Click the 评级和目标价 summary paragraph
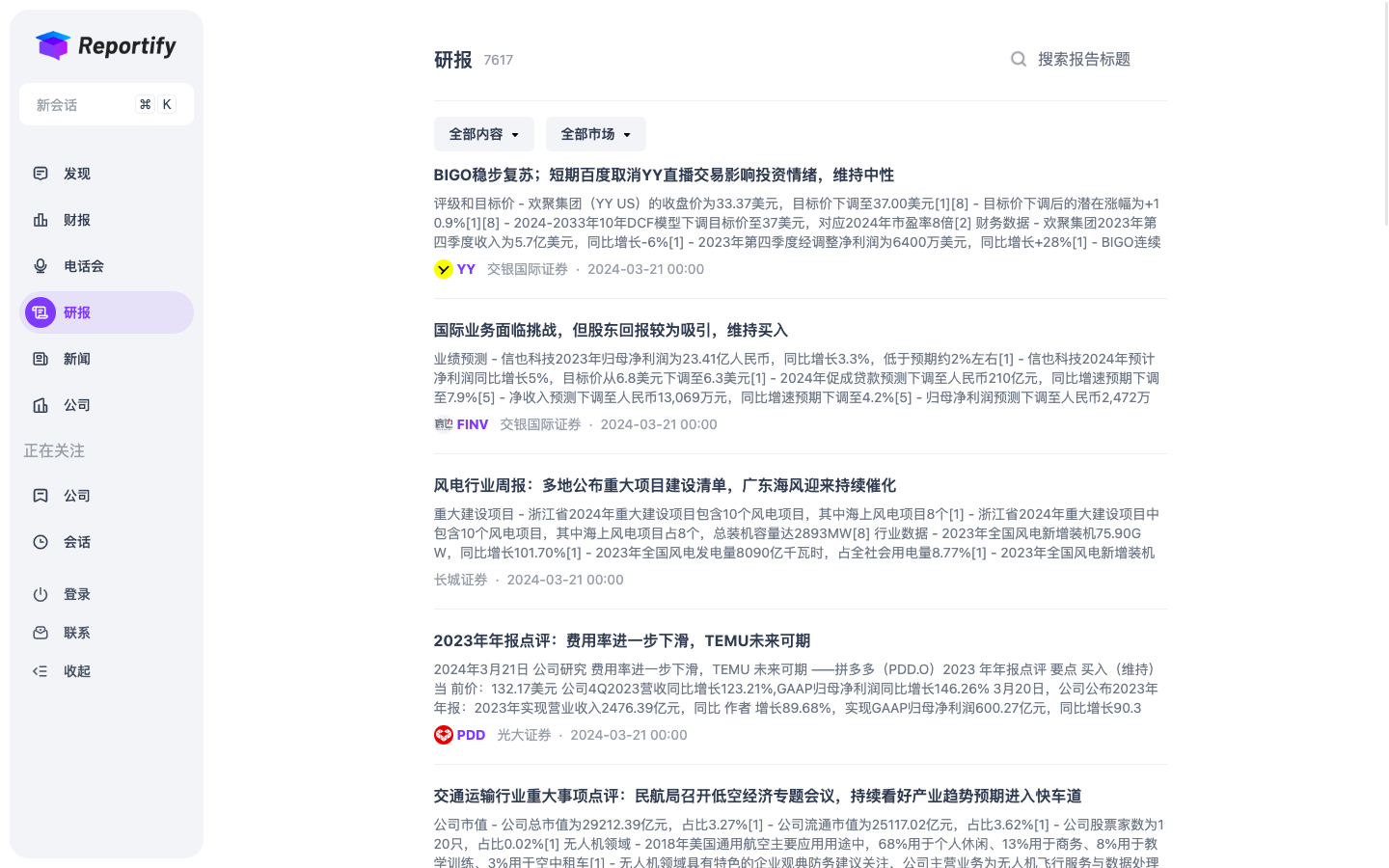The height and width of the screenshot is (868, 1389). (799, 223)
